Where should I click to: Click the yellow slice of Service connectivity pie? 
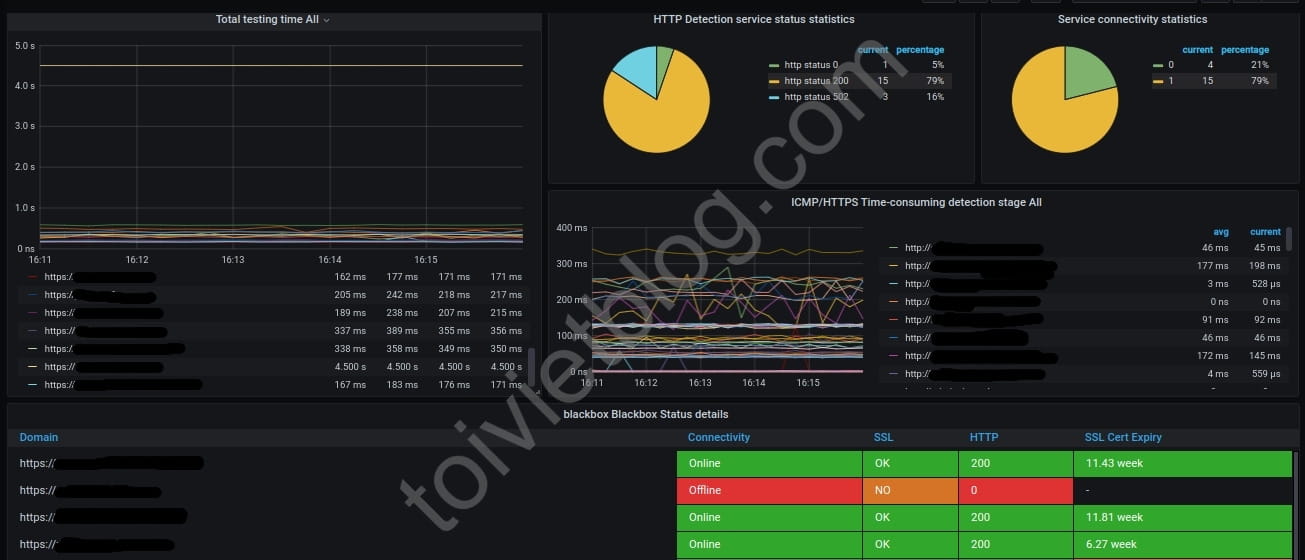click(1050, 115)
